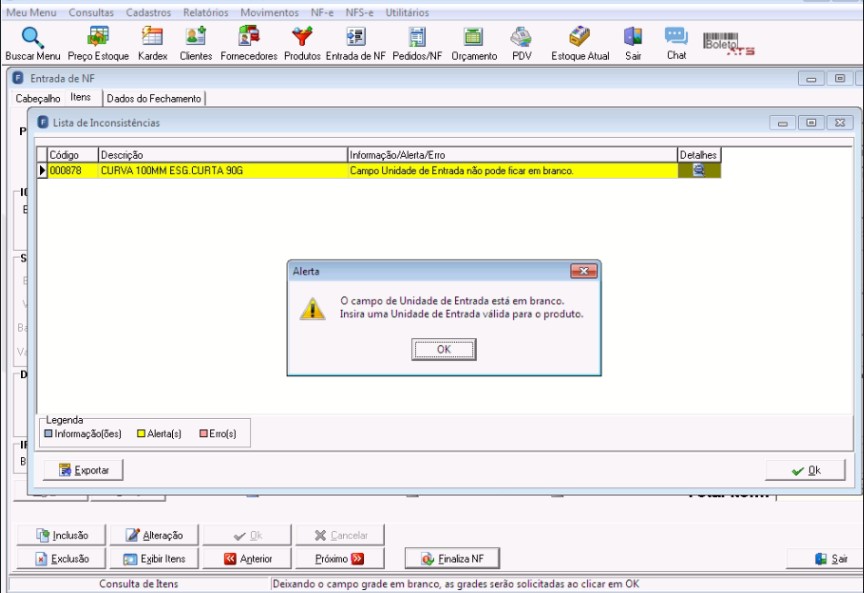The height and width of the screenshot is (593, 864).
Task: Click the Descrição column header
Action: (223, 155)
